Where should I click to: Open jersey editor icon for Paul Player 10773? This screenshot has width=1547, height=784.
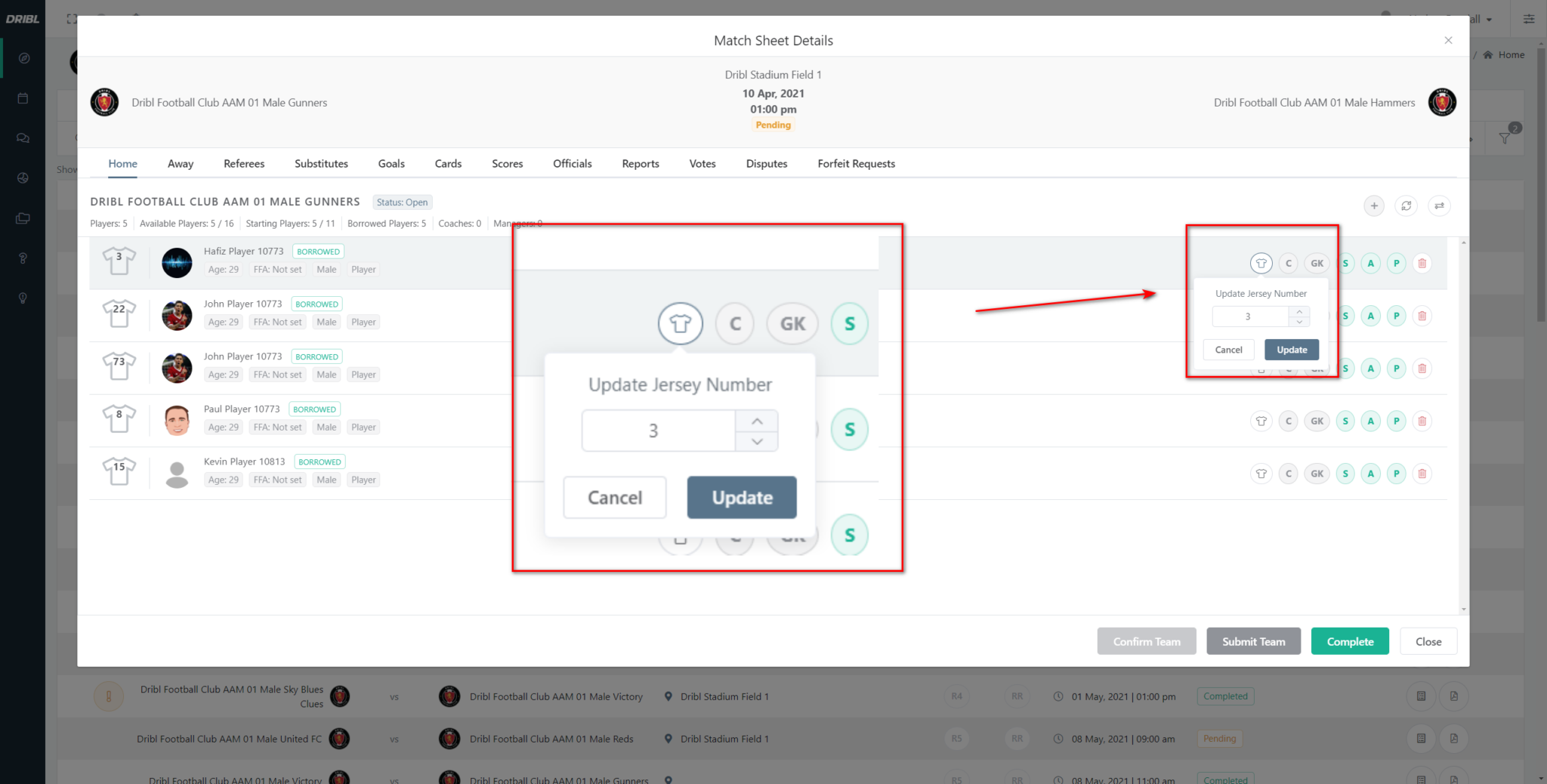pyautogui.click(x=1261, y=421)
